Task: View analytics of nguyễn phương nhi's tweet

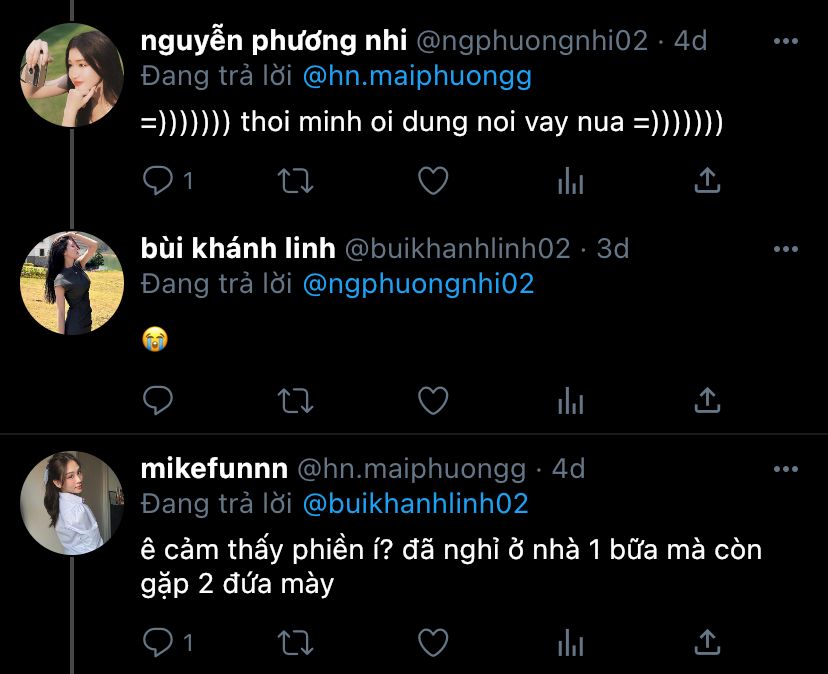Action: (570, 181)
